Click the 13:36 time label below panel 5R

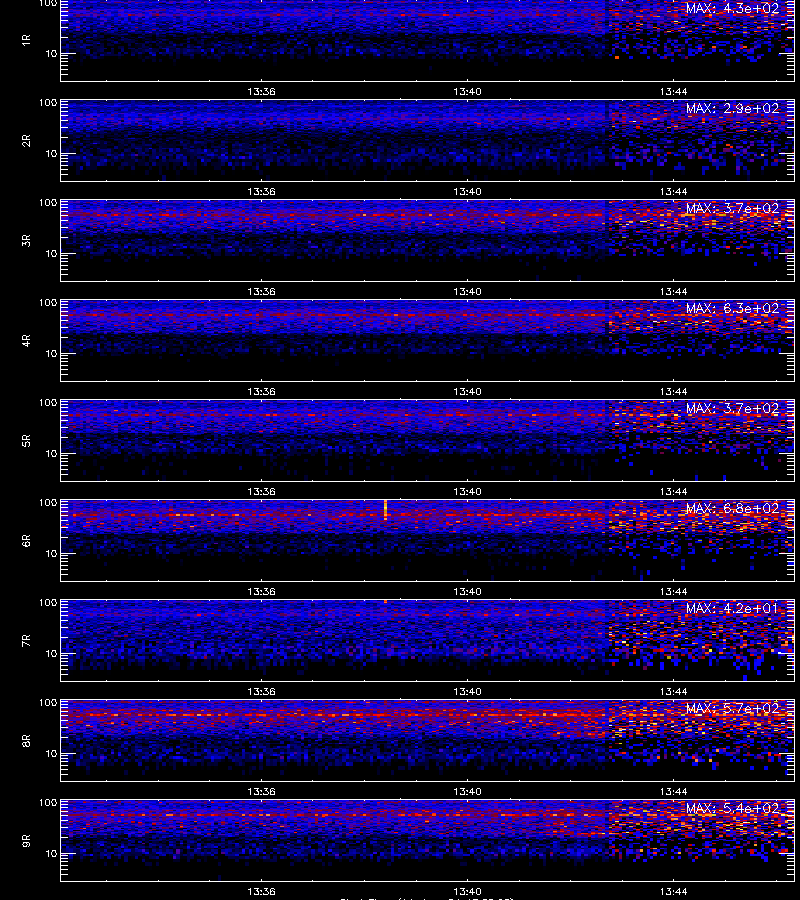[261, 491]
